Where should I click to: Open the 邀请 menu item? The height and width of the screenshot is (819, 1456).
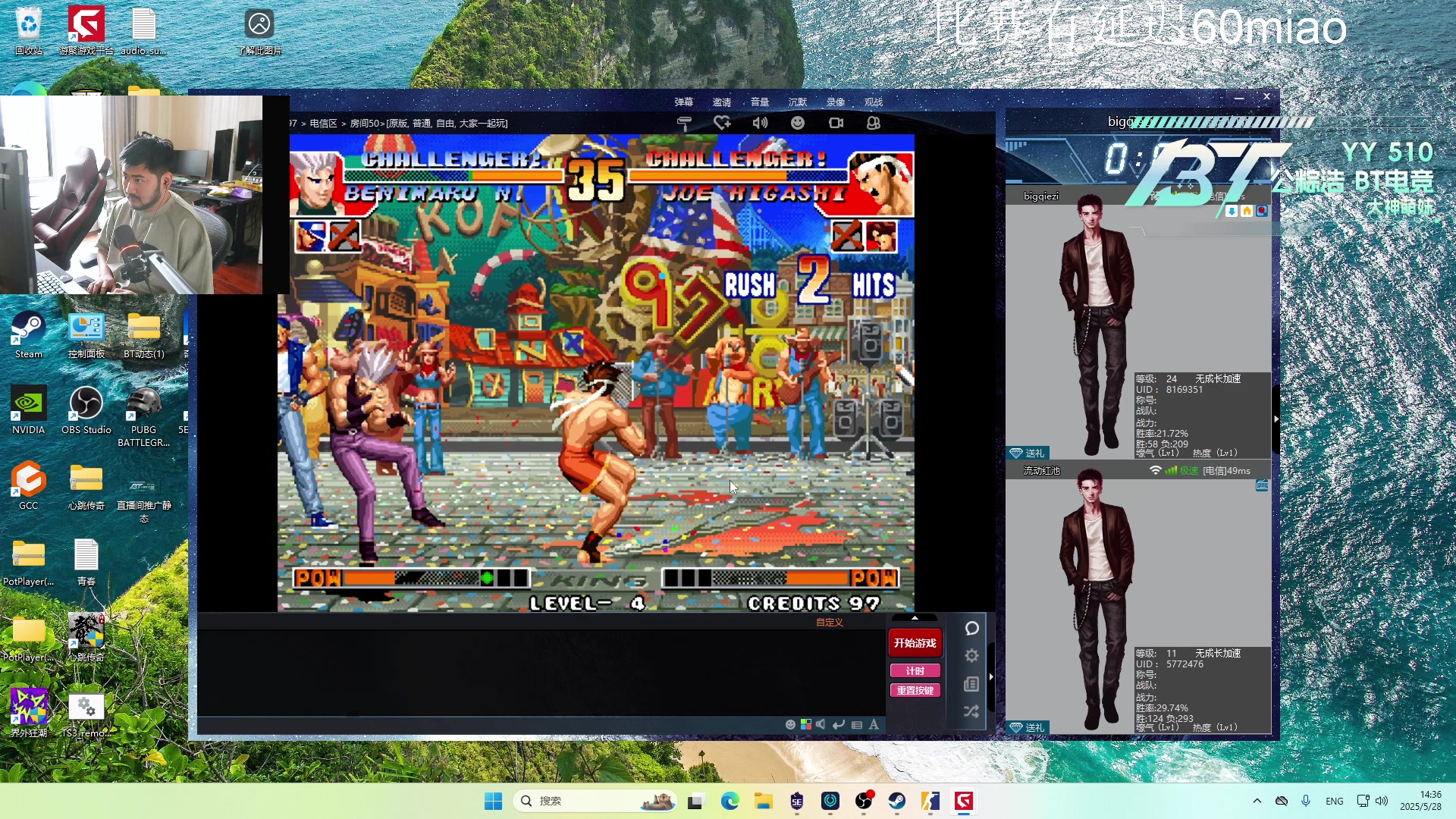coord(722,102)
